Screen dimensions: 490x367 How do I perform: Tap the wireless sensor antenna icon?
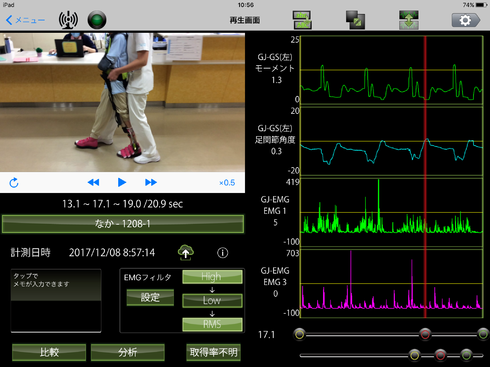tap(68, 20)
